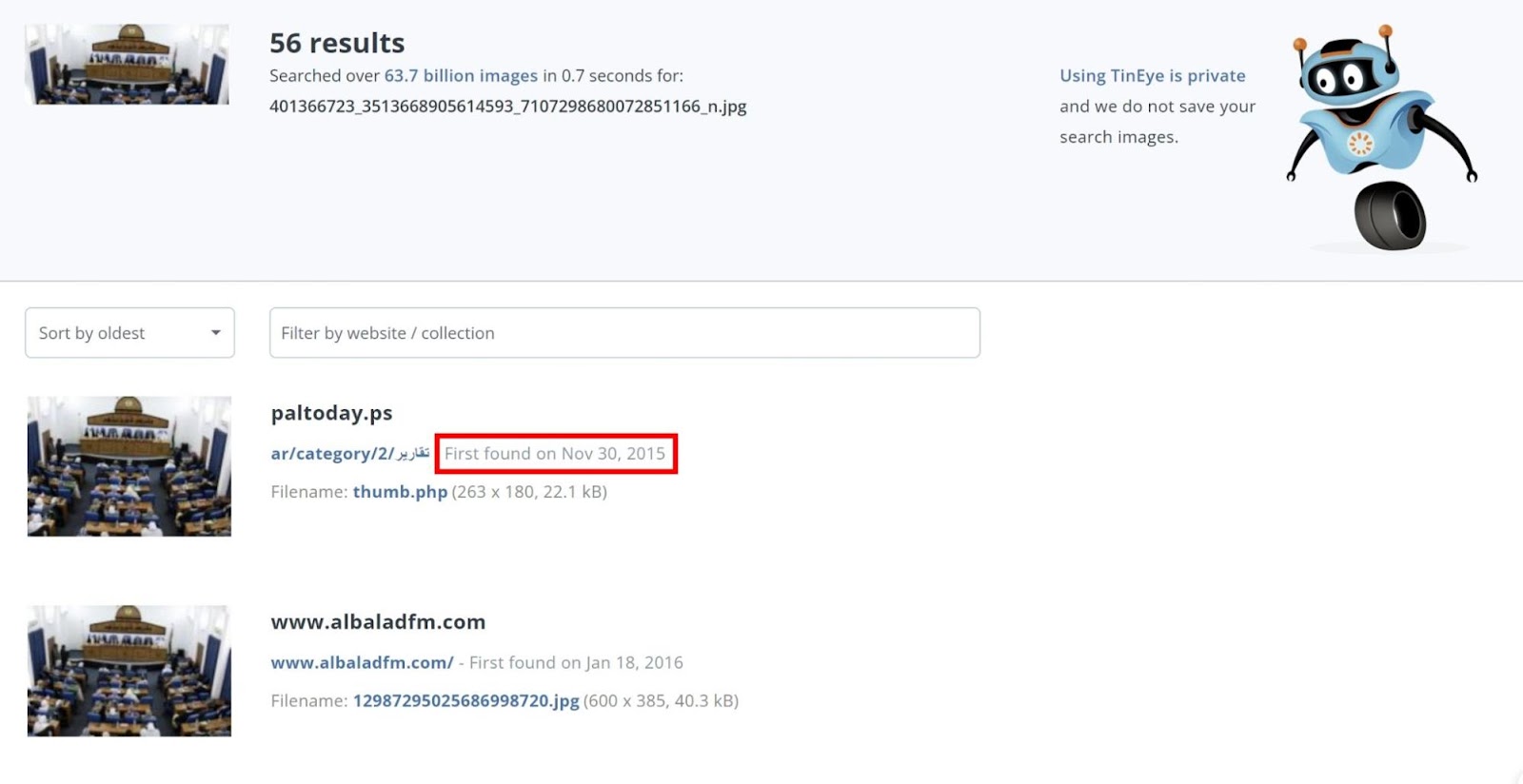The height and width of the screenshot is (784, 1523).
Task: Click the paltoday.ps result heading
Action: [331, 413]
